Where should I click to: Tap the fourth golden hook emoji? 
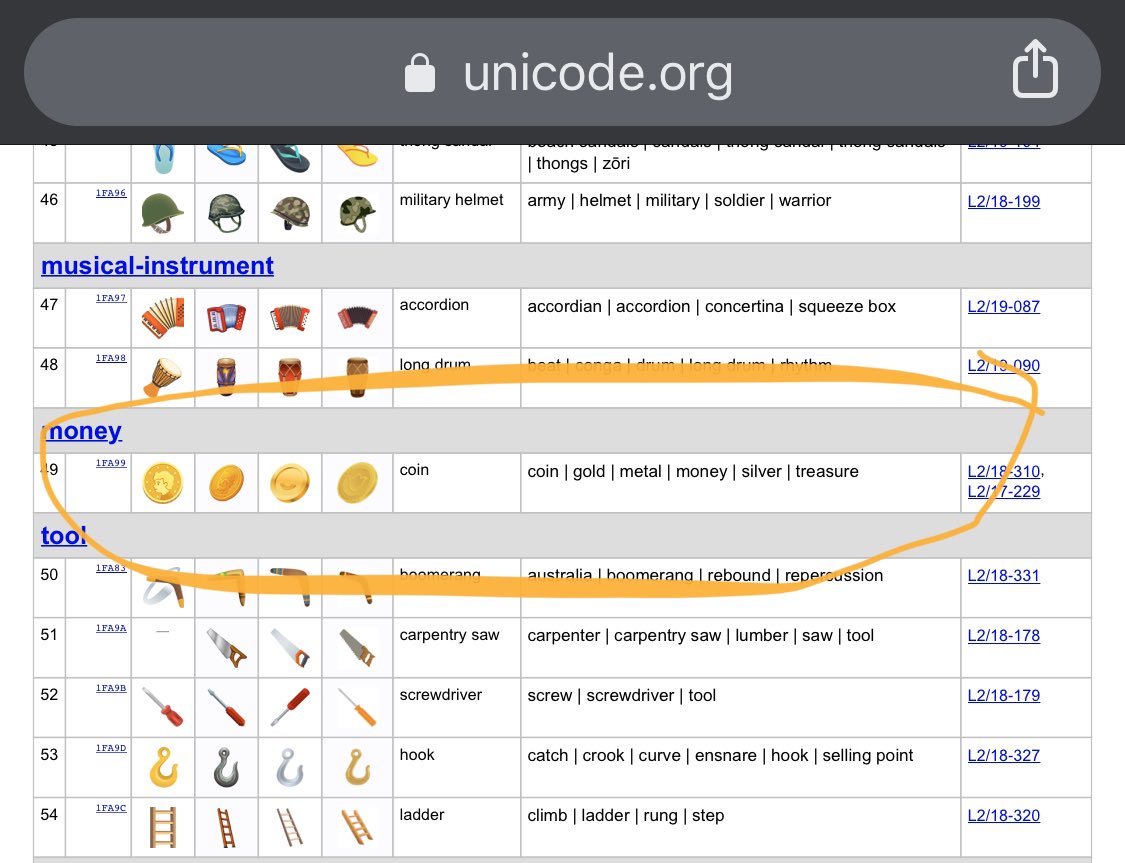357,767
